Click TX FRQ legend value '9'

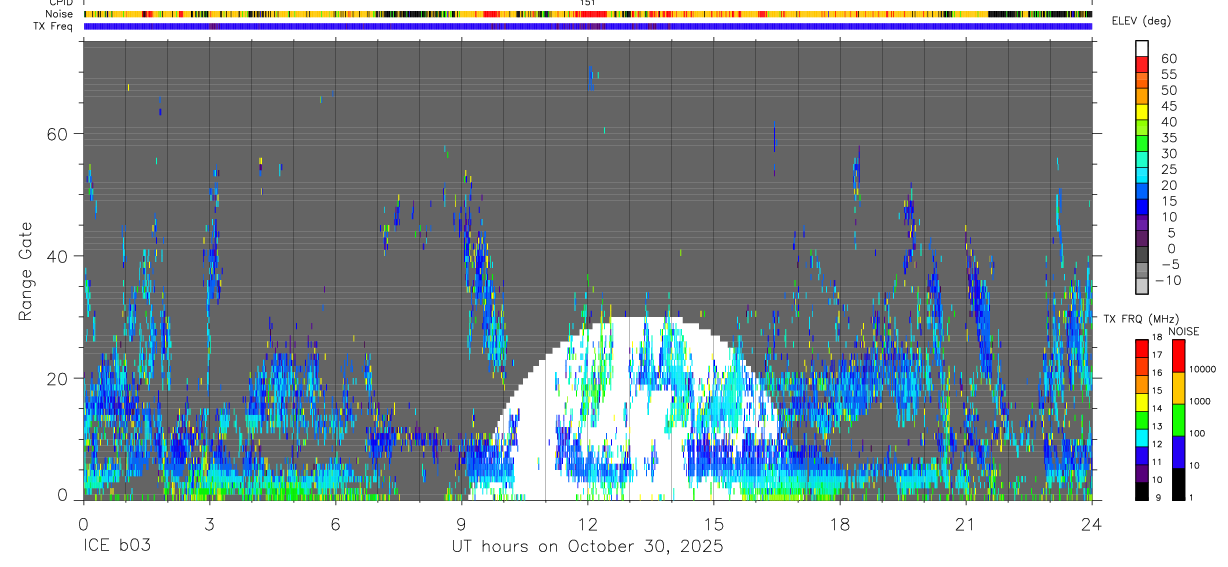(x=1158, y=497)
